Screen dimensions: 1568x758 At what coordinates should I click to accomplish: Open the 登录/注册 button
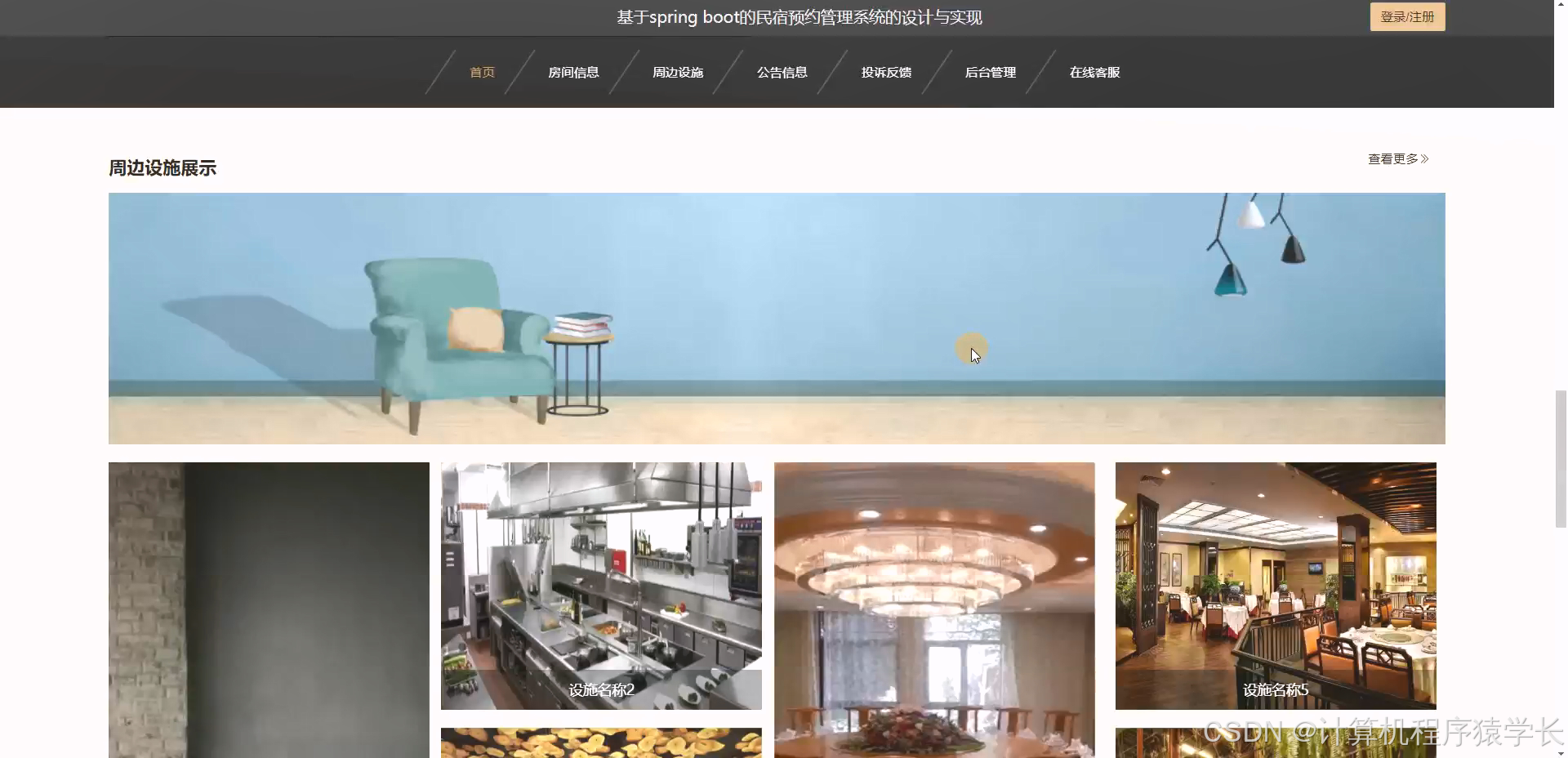1406,16
